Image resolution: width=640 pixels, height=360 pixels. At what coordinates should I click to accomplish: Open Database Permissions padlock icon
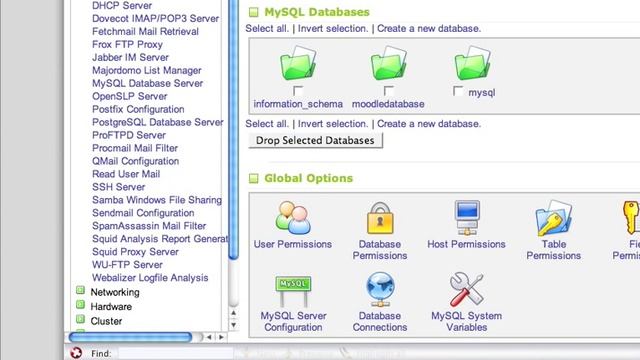click(x=380, y=218)
